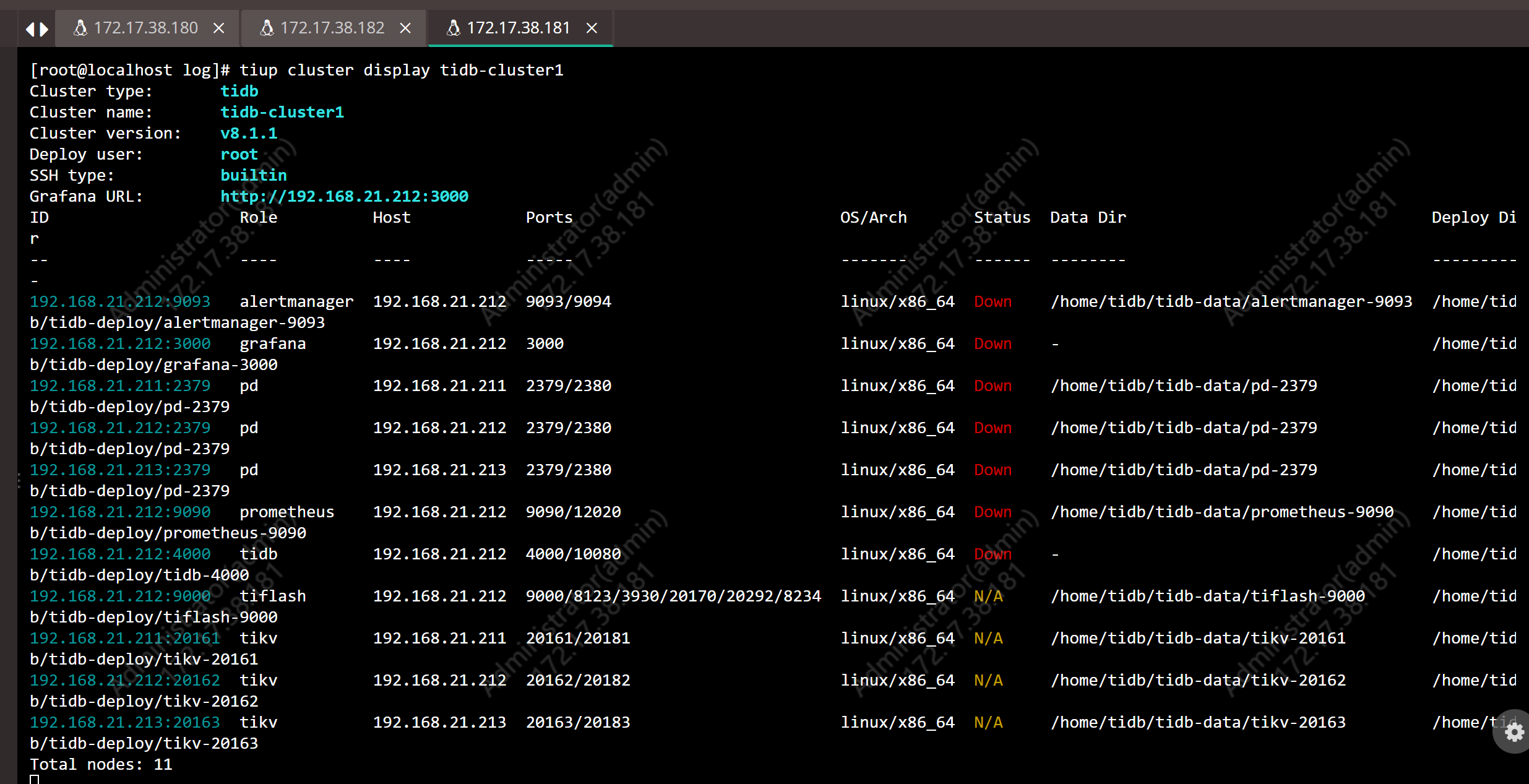
Task: Click node ID 192.168.21.211:2379
Action: tap(120, 386)
